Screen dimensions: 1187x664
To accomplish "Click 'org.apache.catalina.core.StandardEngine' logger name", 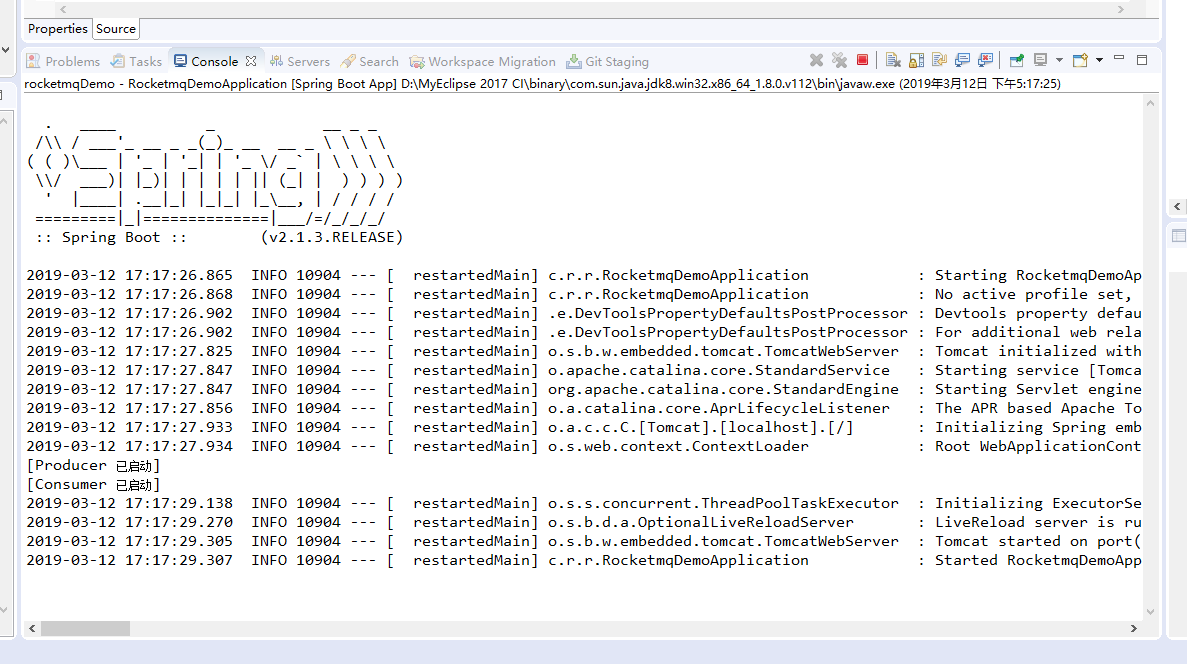I will pos(724,390).
